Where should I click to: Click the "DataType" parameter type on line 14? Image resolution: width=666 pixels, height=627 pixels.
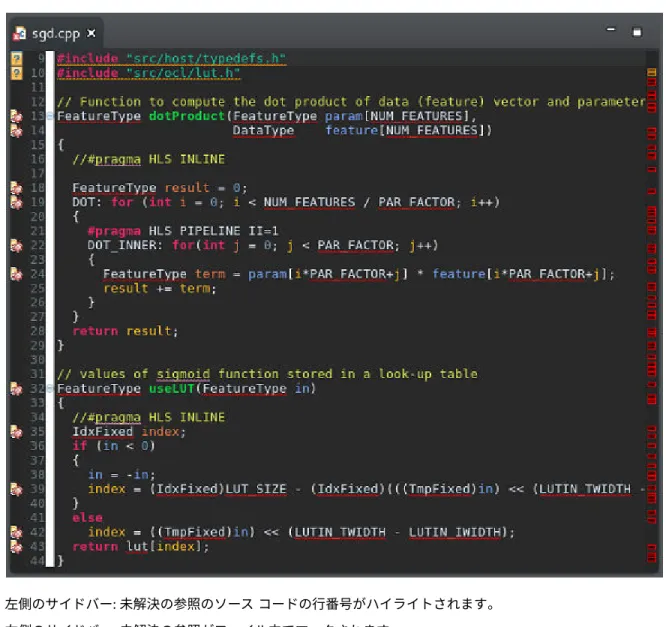[x=263, y=130]
